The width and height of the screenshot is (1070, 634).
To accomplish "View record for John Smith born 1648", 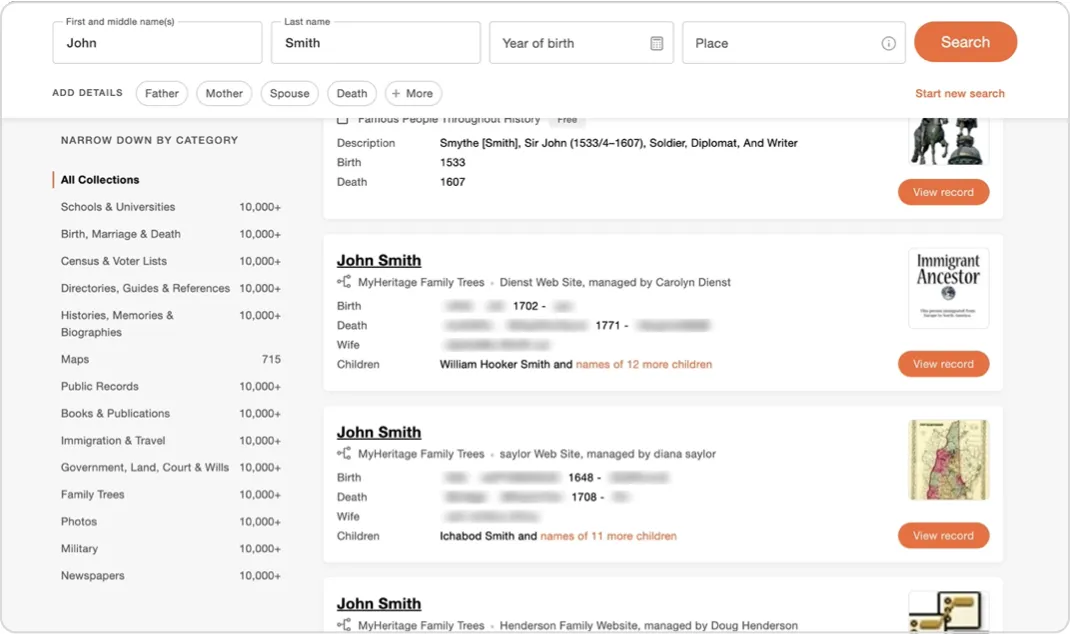I will point(943,536).
